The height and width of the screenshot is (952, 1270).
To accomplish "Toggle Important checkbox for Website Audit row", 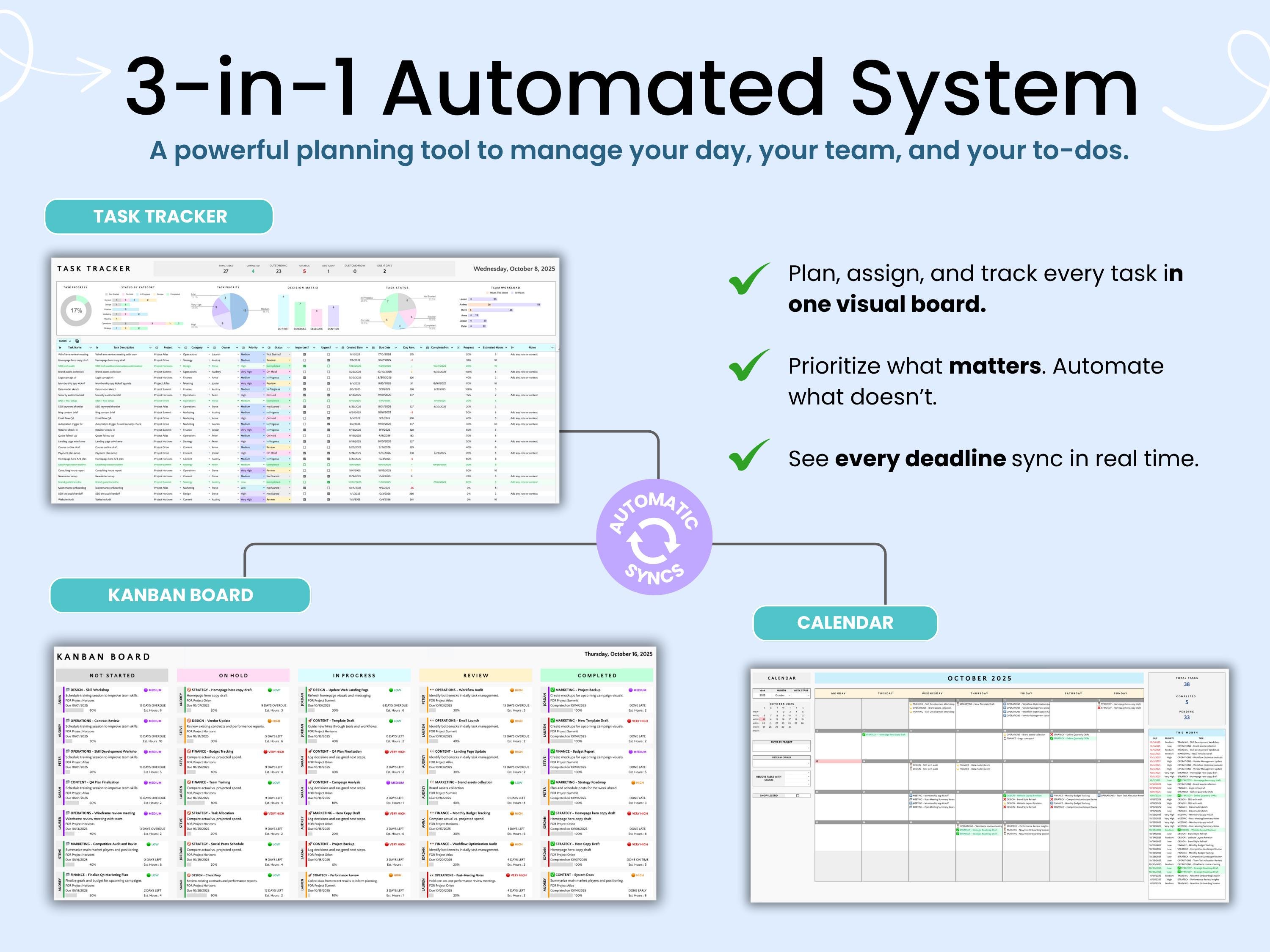I will point(305,499).
